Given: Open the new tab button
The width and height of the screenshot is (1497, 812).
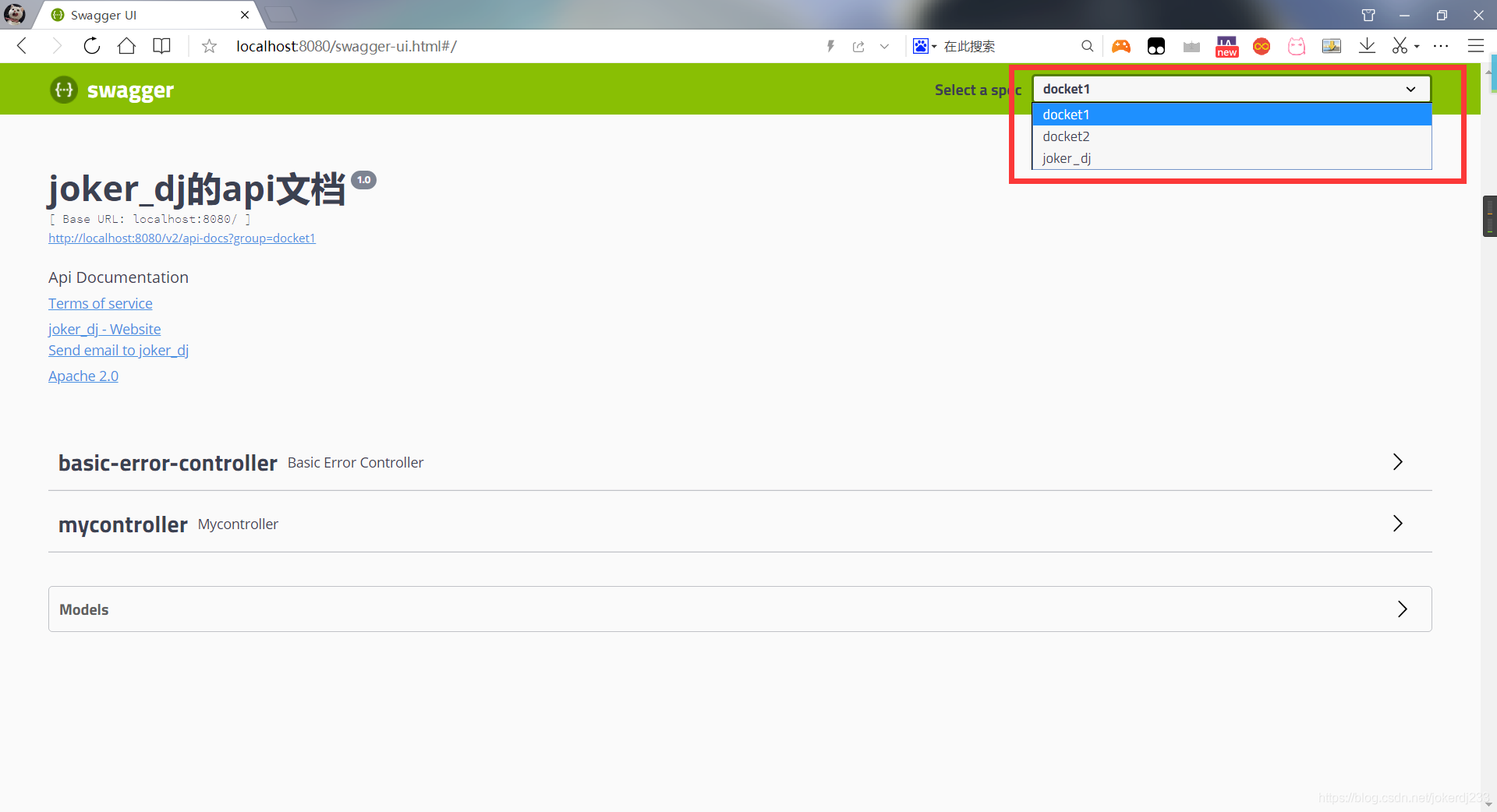Looking at the screenshot, I should click(281, 15).
